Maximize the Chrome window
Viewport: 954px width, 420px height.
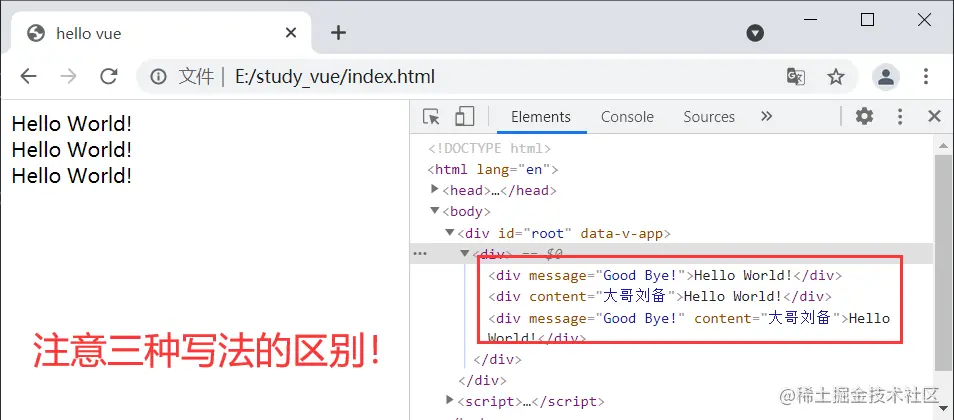(x=868, y=20)
